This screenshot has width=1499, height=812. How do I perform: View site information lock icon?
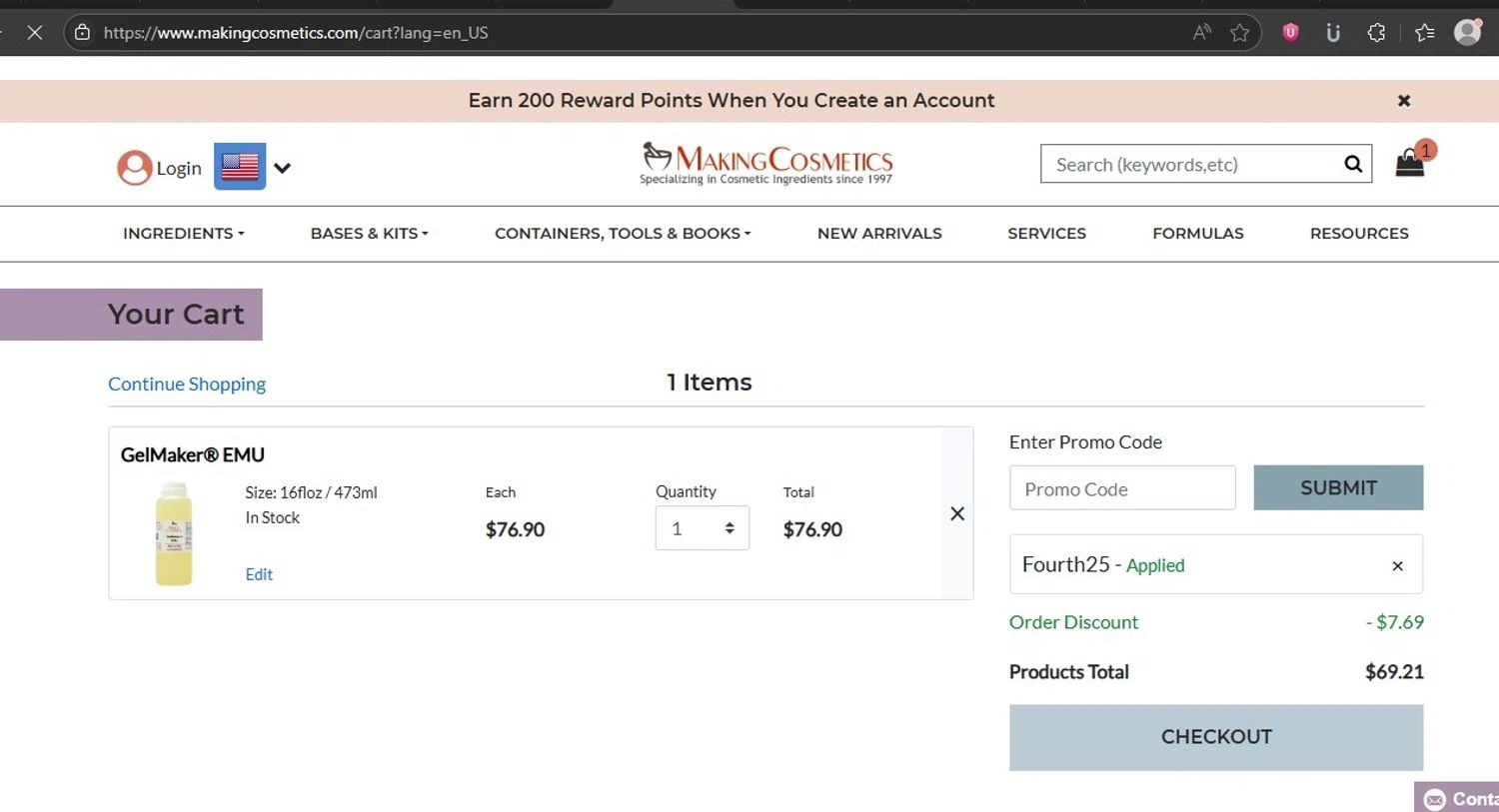pos(82,33)
